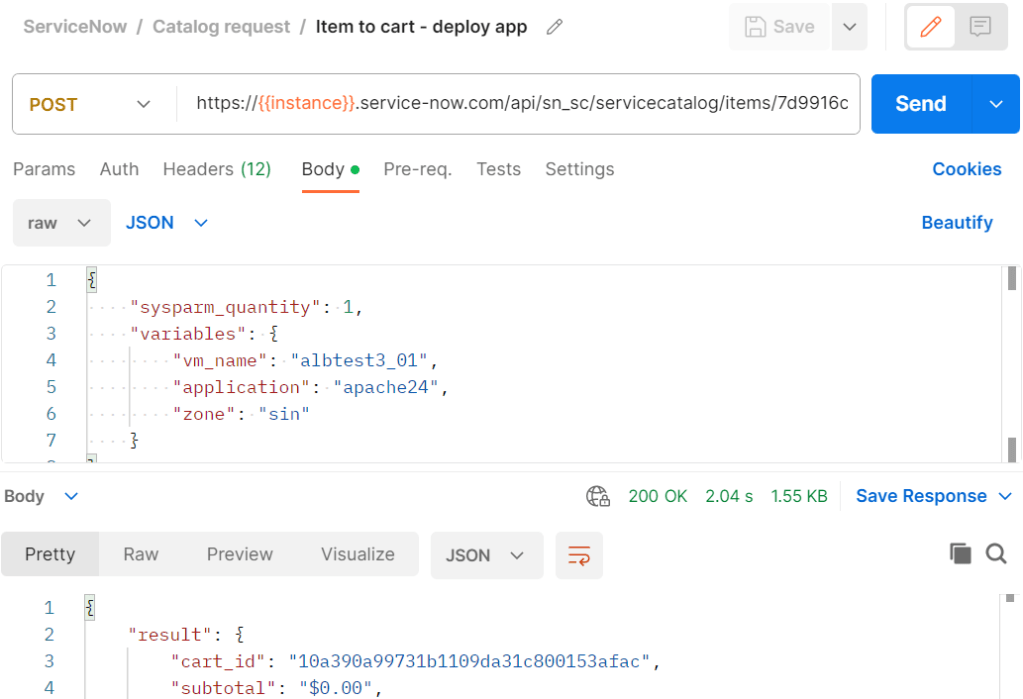Switch to the Tests tab
Image resolution: width=1023 pixels, height=699 pixels.
tap(498, 169)
